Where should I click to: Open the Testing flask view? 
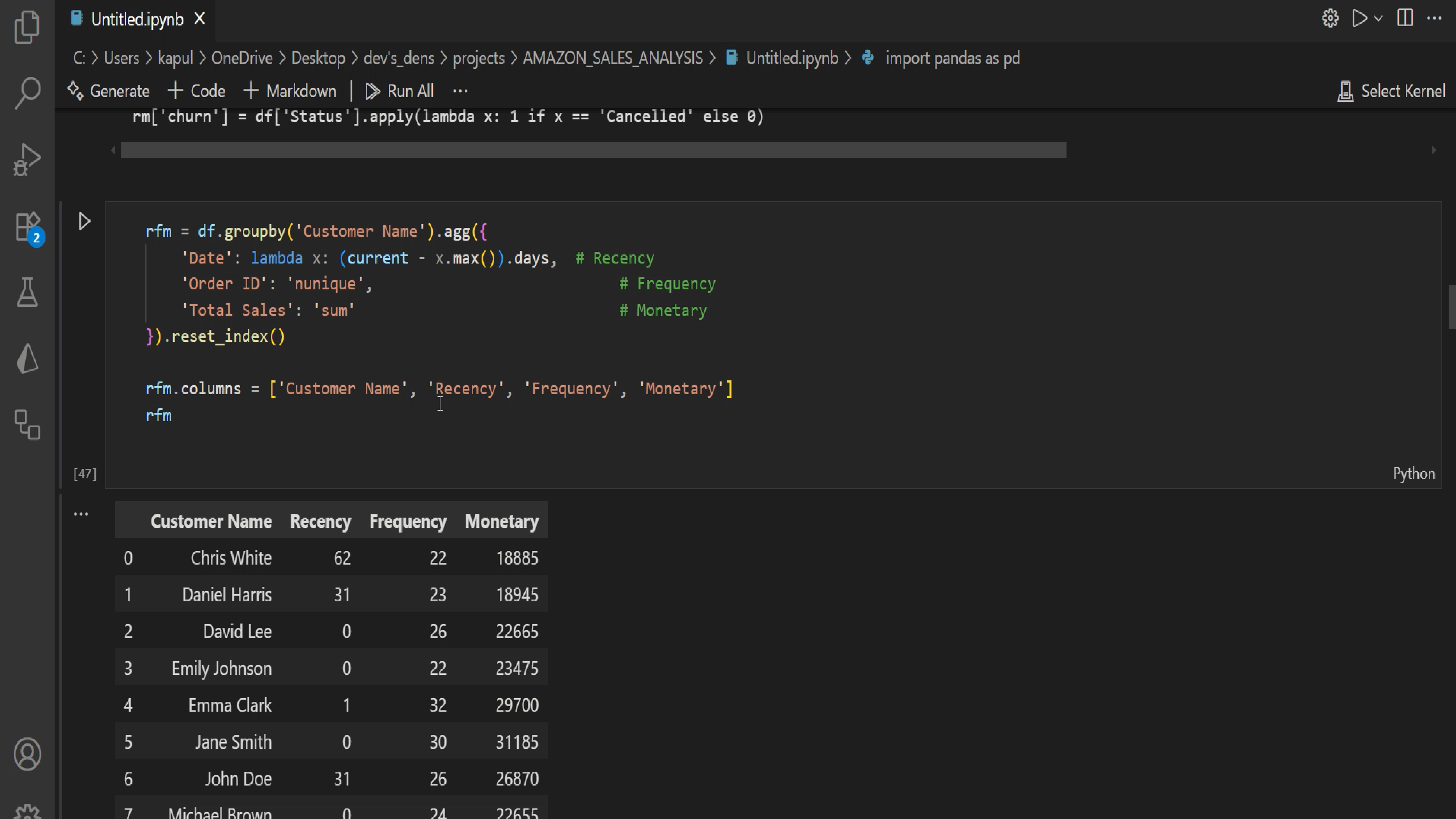point(27,292)
